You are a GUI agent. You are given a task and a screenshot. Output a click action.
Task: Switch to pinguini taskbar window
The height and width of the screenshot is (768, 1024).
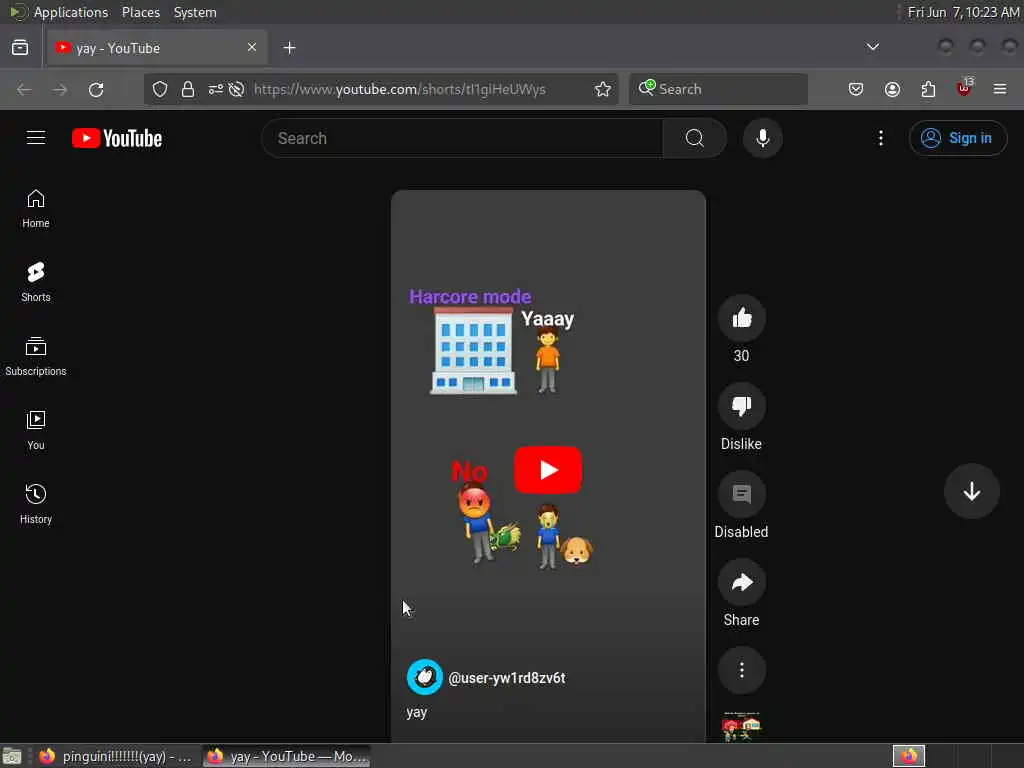coord(116,756)
